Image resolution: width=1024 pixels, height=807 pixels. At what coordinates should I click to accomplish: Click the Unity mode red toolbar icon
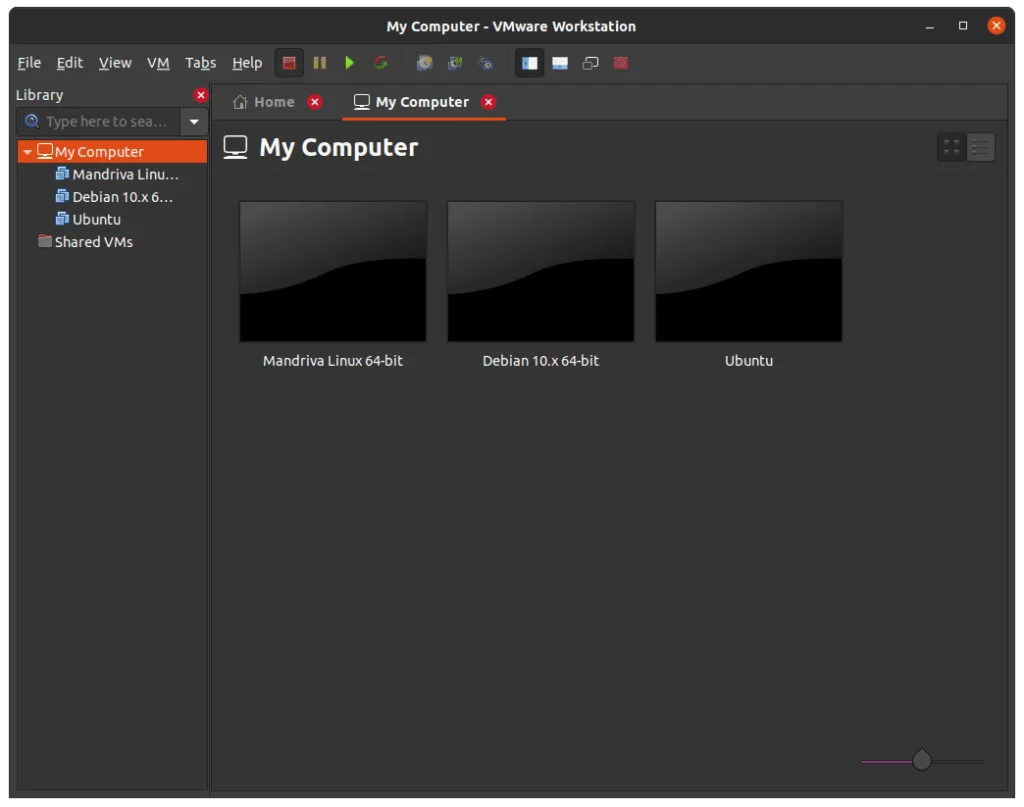pos(621,63)
